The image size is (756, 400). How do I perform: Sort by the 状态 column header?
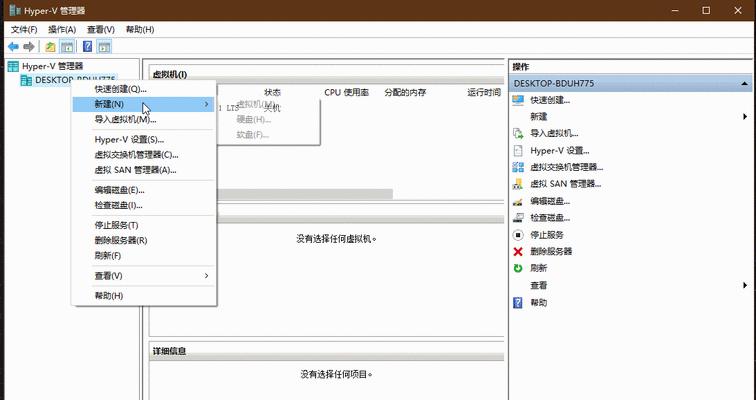[x=272, y=92]
